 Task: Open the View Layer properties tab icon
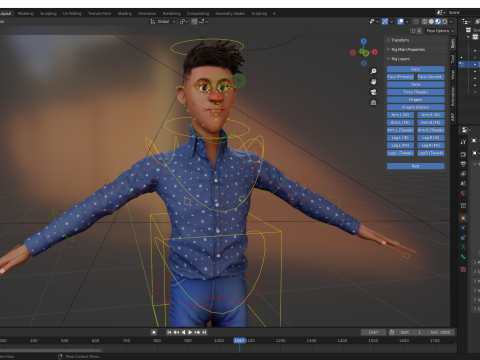(463, 174)
